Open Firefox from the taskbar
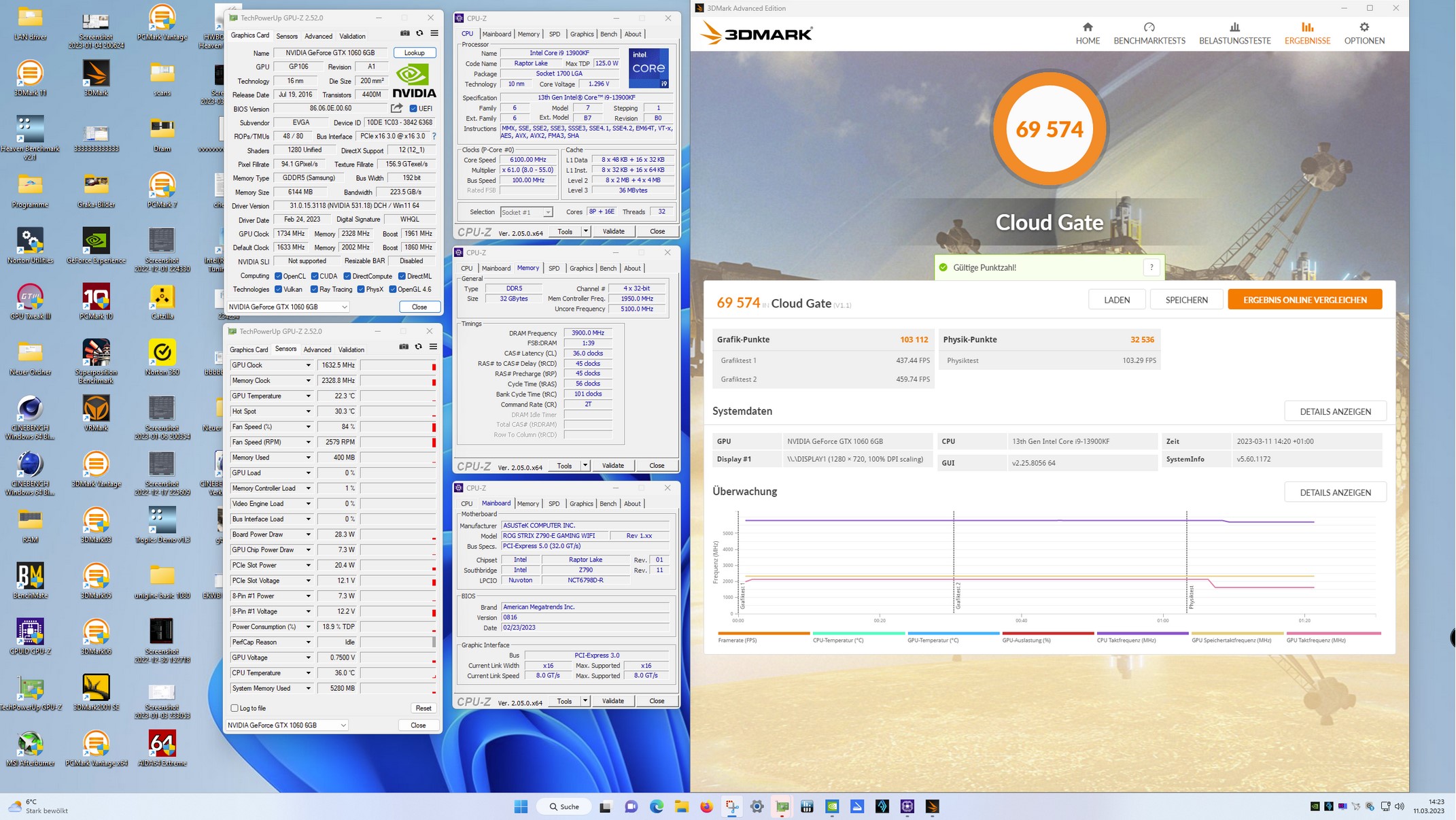Image resolution: width=1456 pixels, height=820 pixels. (707, 806)
